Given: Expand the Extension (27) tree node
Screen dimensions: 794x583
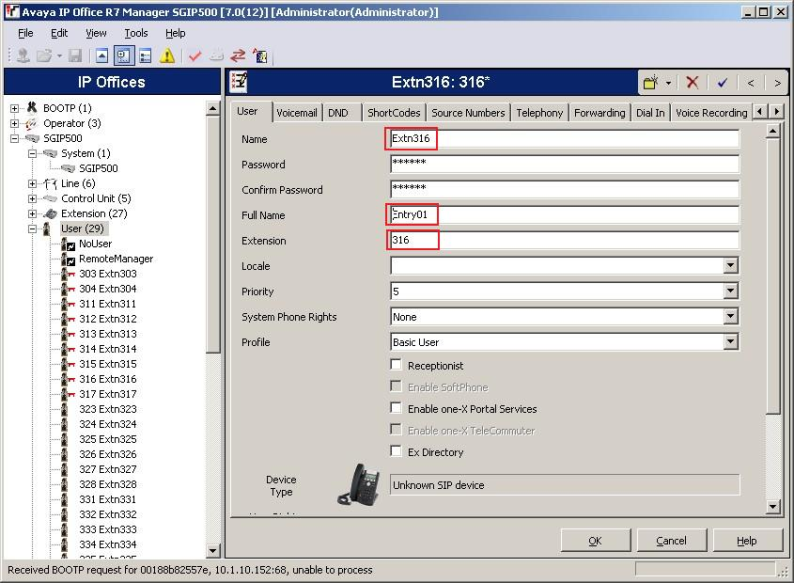Looking at the screenshot, I should pos(33,213).
